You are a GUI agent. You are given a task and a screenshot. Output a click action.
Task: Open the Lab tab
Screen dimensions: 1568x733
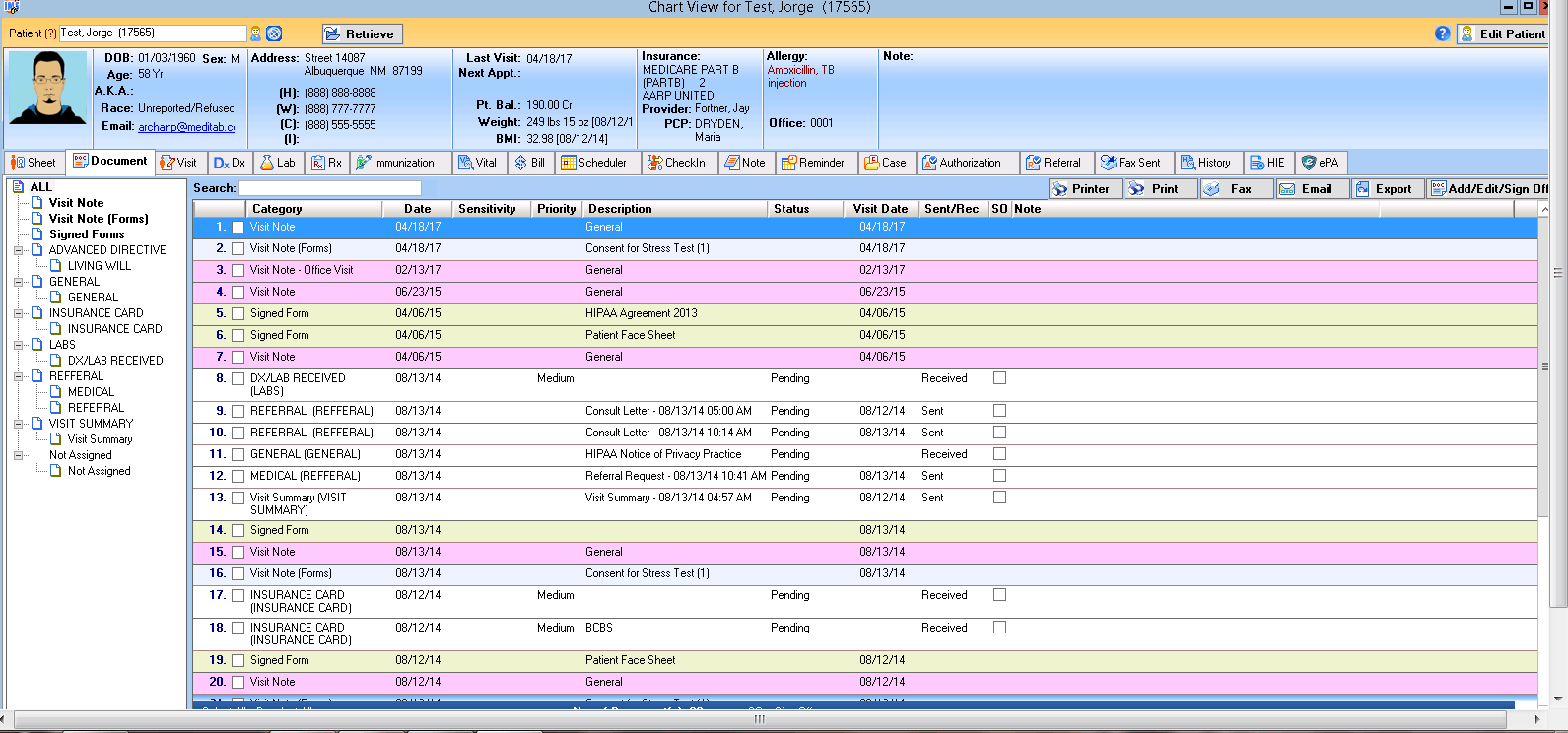click(x=278, y=163)
